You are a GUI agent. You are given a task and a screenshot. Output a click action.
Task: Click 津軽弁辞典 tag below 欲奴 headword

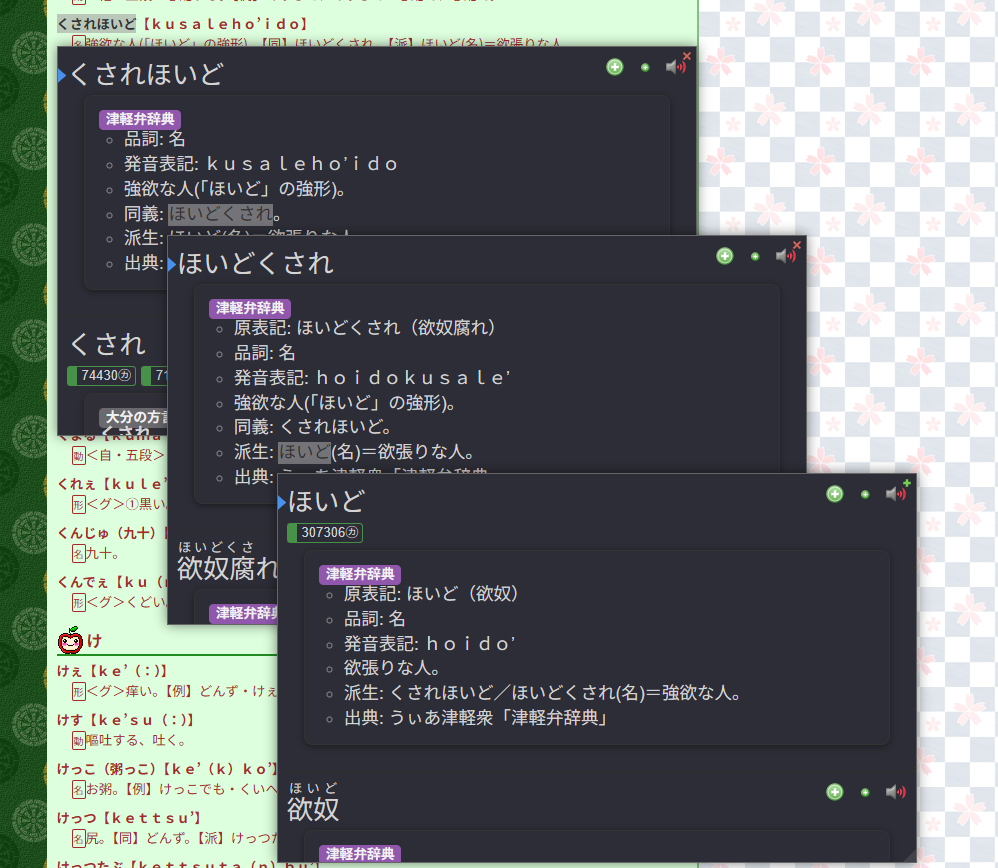click(x=360, y=853)
